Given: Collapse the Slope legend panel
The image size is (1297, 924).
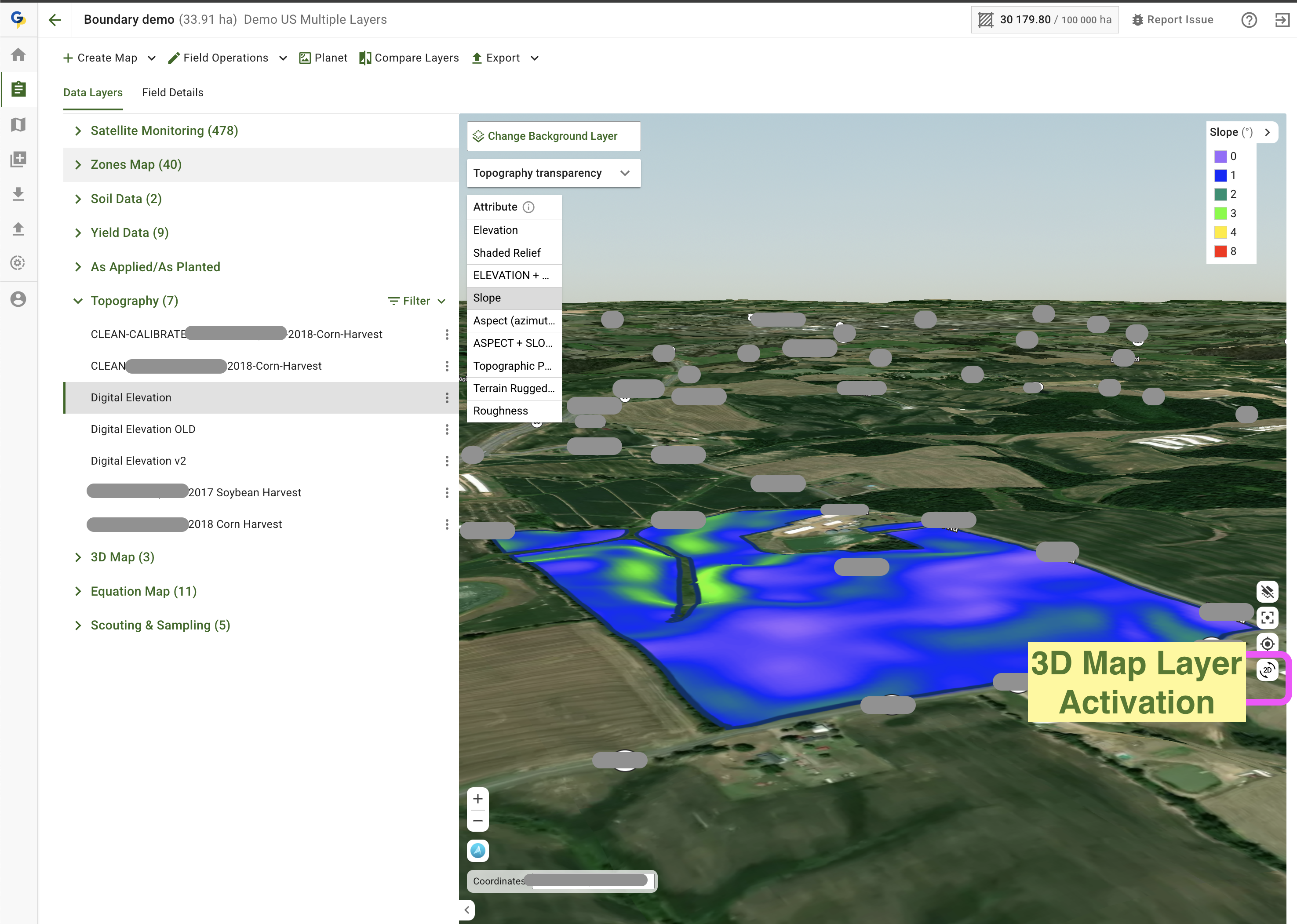Looking at the screenshot, I should [1267, 132].
